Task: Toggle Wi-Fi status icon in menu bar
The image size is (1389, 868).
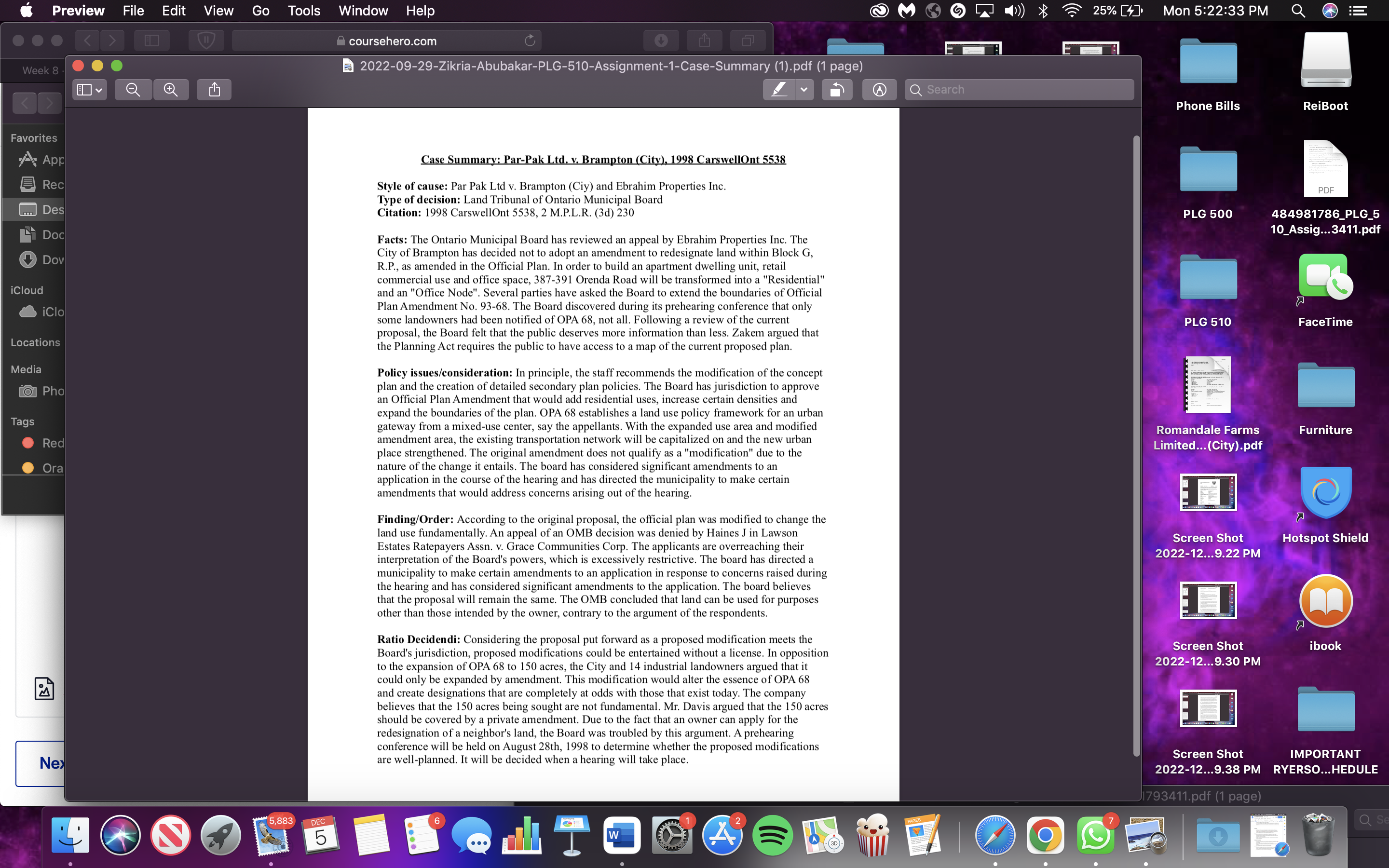Action: (x=1071, y=10)
